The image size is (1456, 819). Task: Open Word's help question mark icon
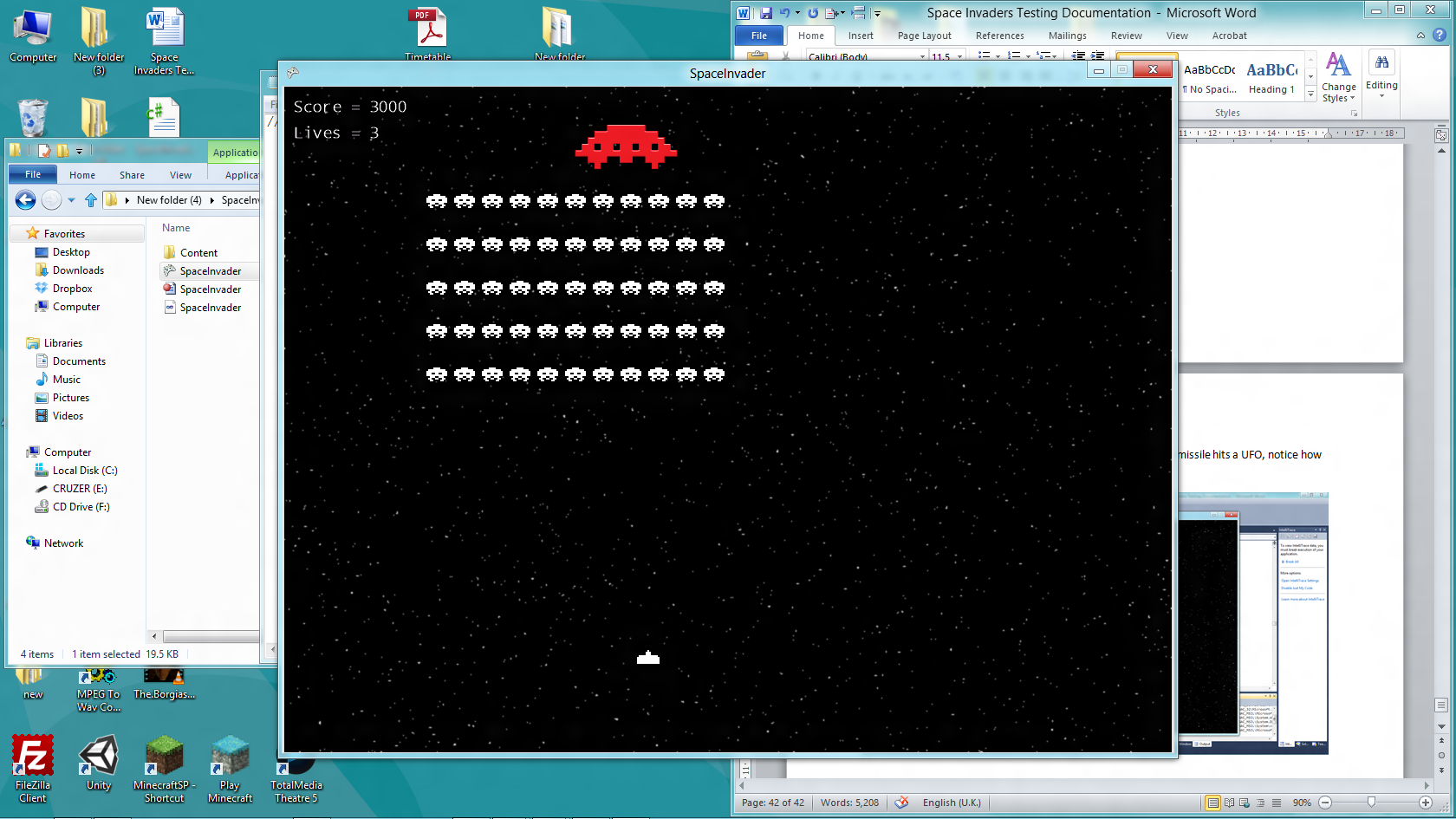coord(1440,36)
